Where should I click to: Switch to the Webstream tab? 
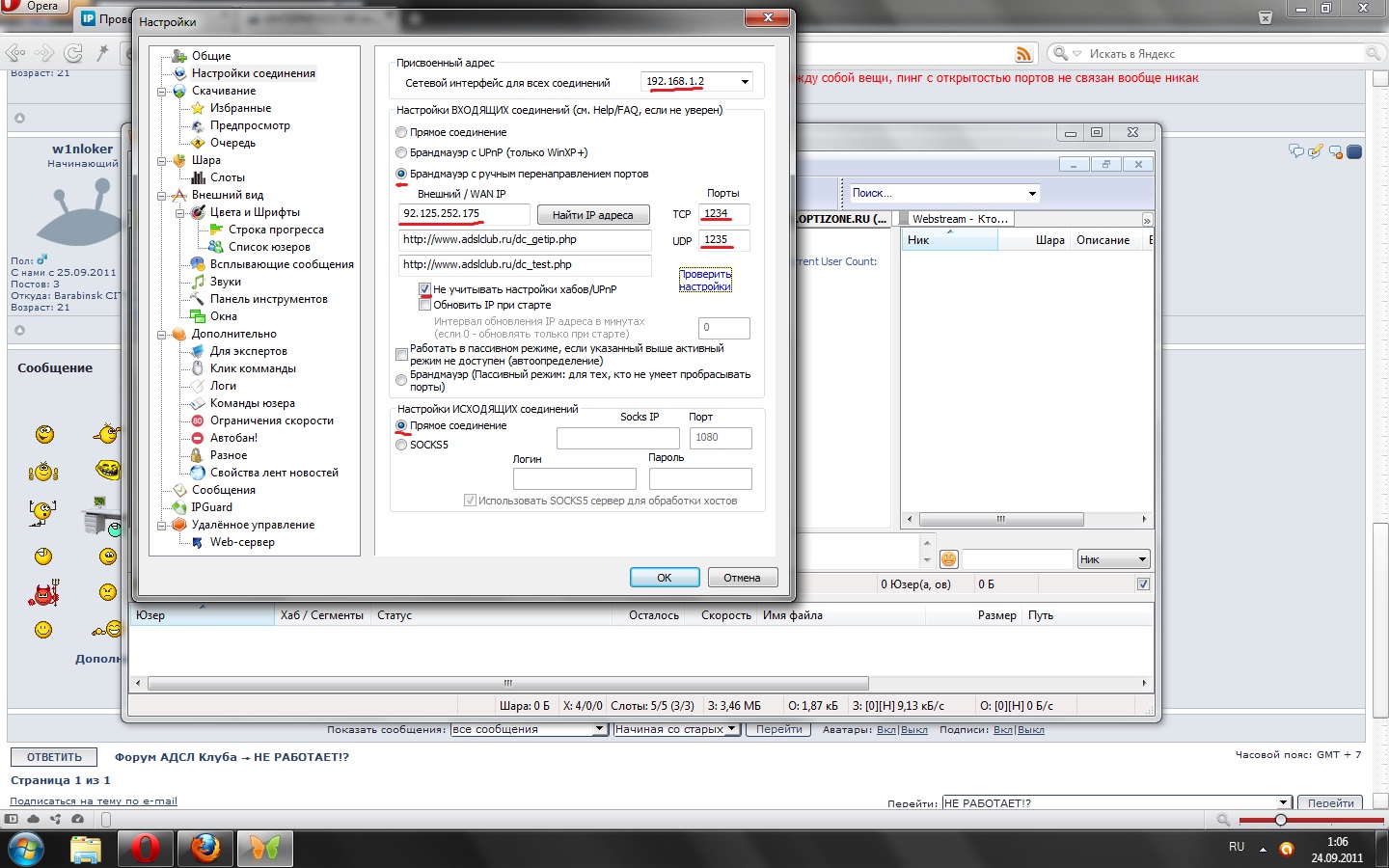tap(959, 219)
